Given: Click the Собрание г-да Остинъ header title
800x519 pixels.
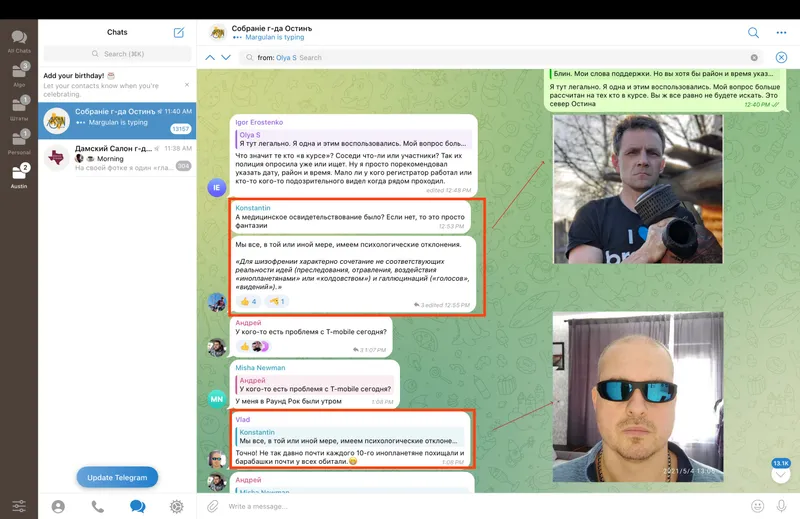Looking at the screenshot, I should point(271,29).
